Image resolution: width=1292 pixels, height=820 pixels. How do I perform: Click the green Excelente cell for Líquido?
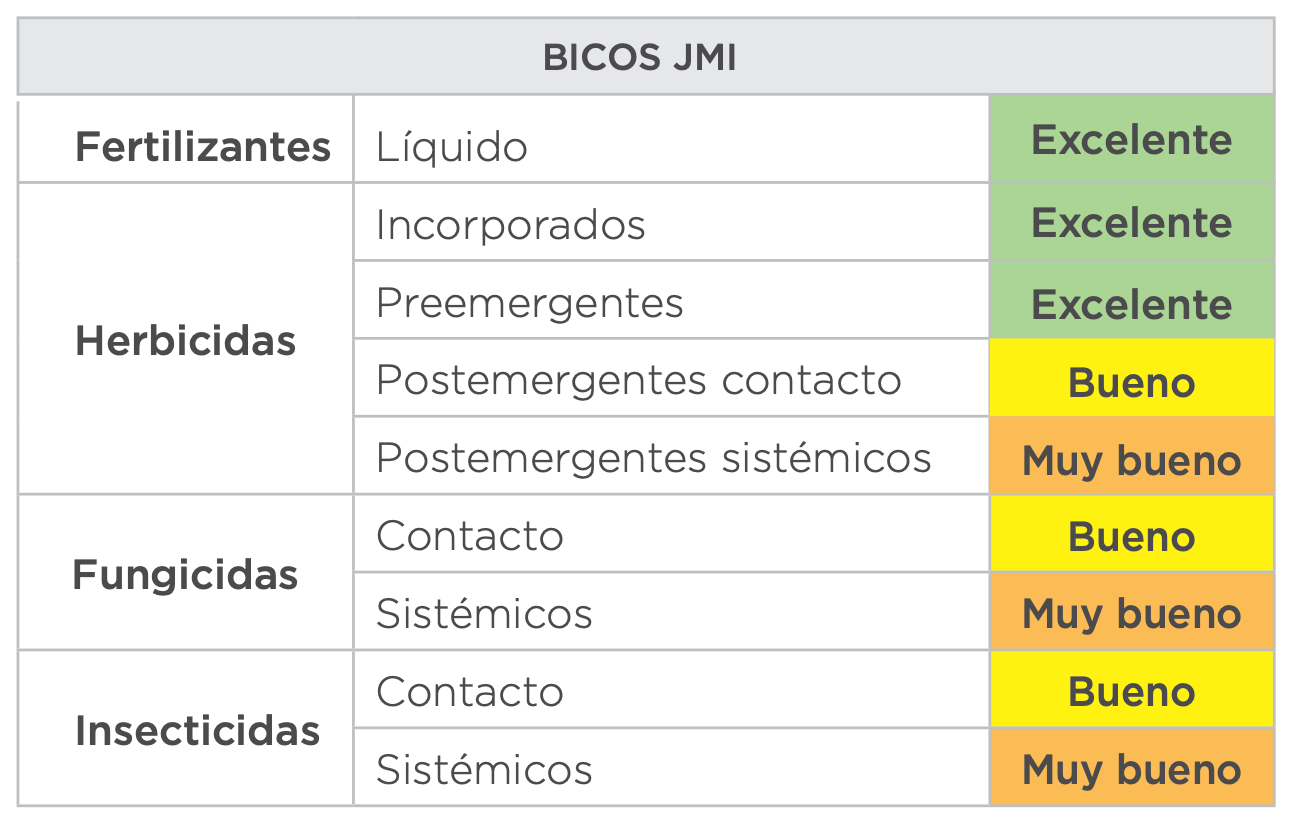click(1131, 140)
